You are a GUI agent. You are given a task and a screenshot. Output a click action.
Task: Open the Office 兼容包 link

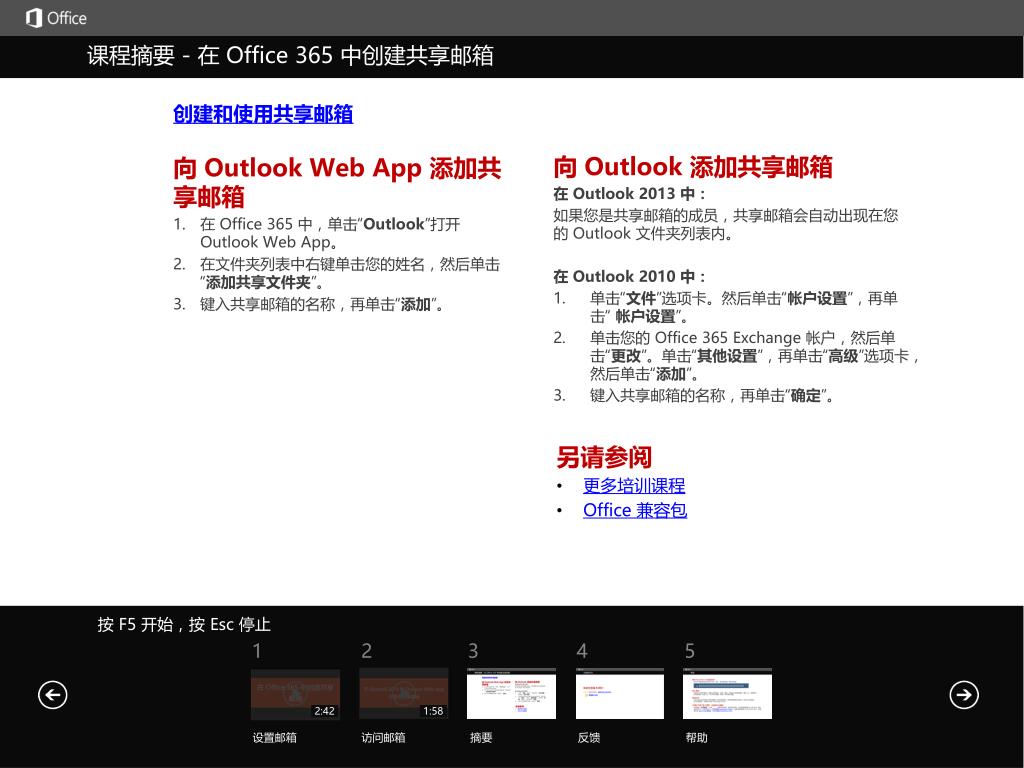point(635,510)
